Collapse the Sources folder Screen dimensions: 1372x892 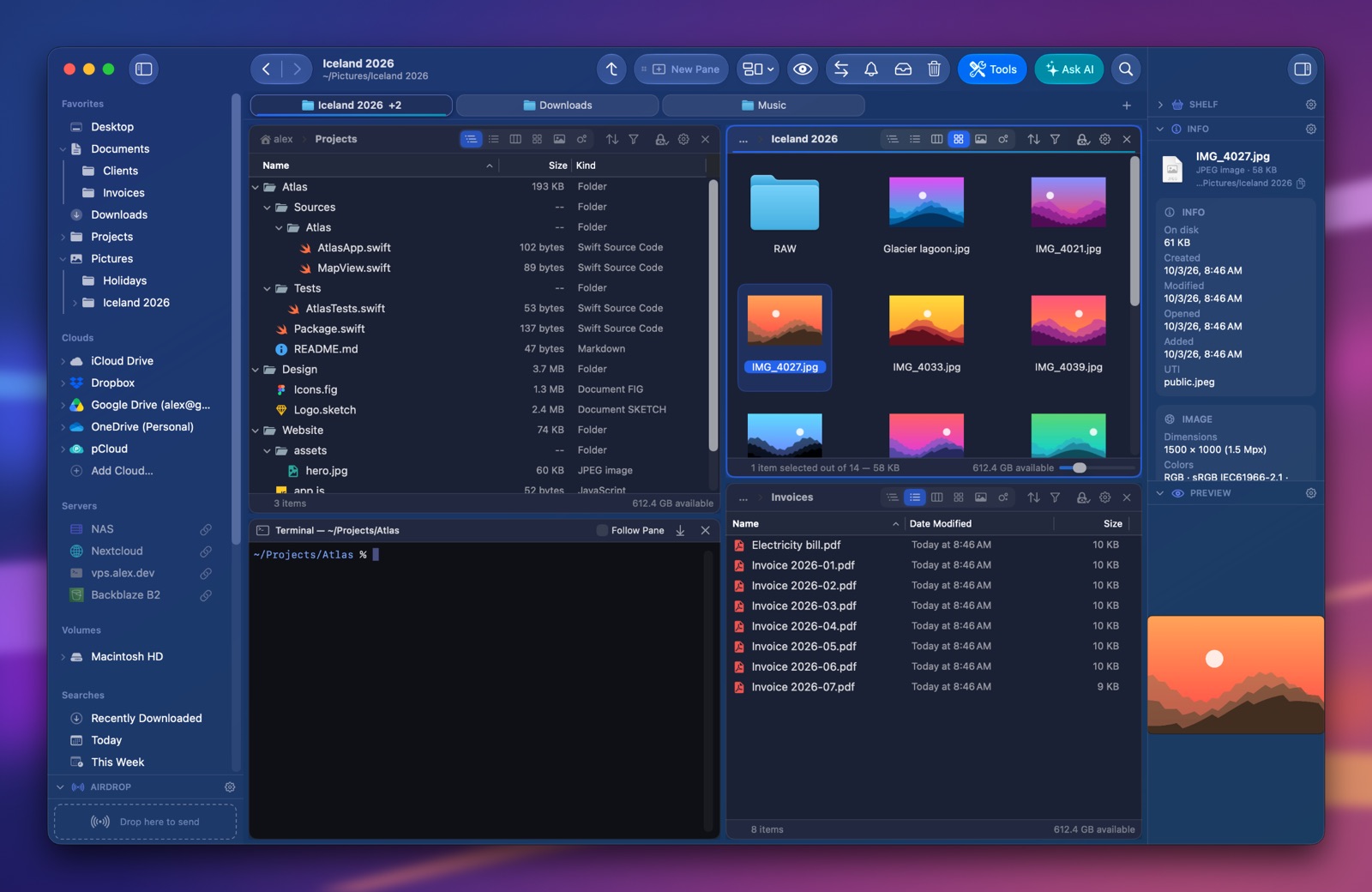267,208
